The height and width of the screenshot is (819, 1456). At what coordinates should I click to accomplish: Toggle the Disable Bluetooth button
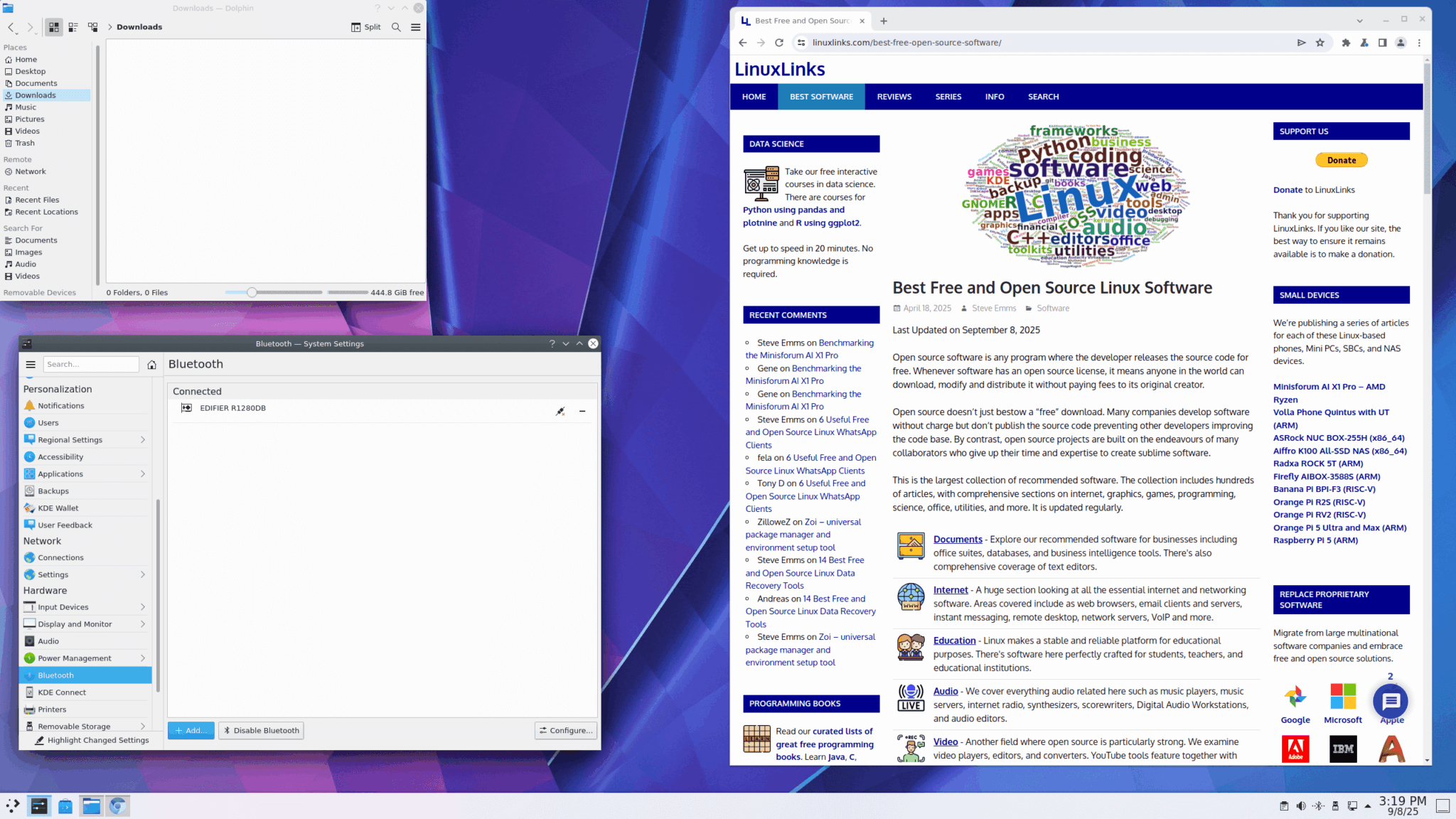(261, 730)
